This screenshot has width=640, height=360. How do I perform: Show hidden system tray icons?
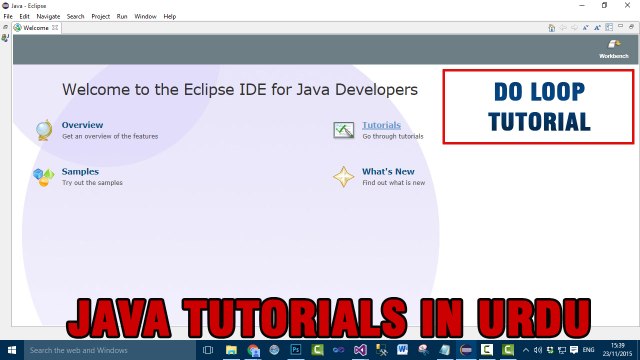click(x=526, y=350)
